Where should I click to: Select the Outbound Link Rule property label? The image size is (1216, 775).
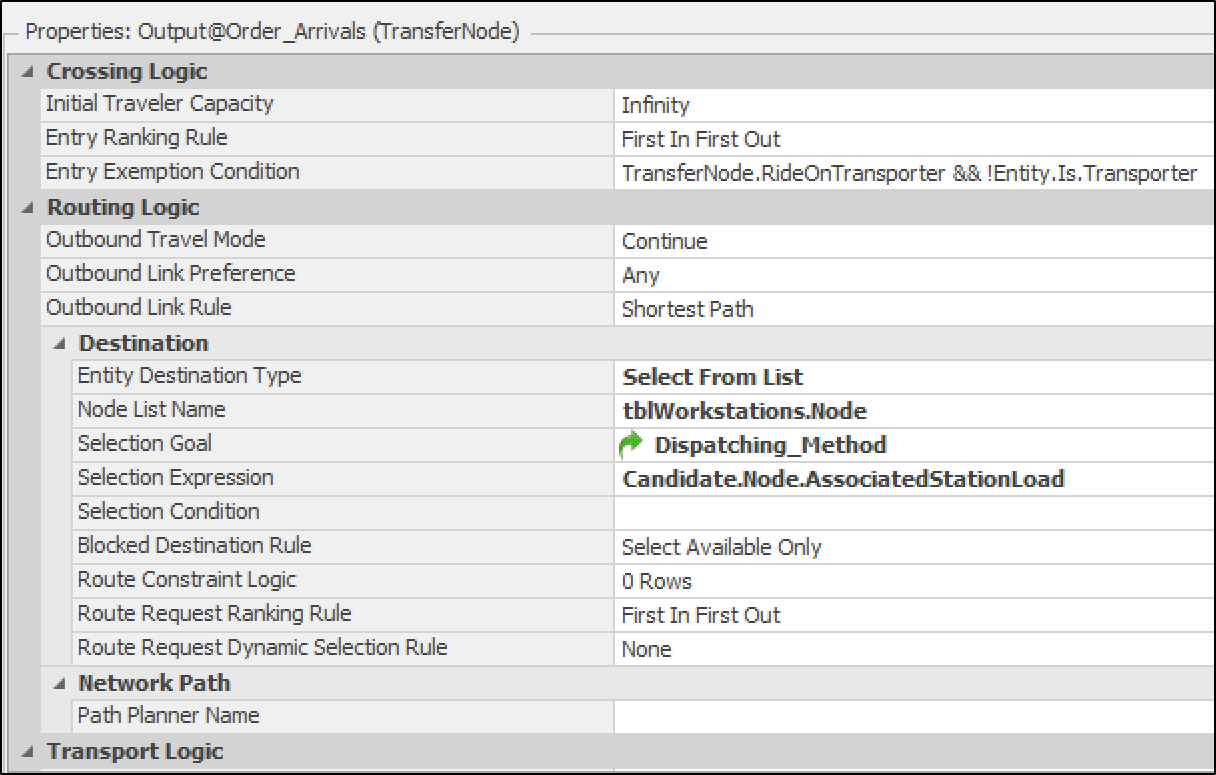click(x=138, y=308)
